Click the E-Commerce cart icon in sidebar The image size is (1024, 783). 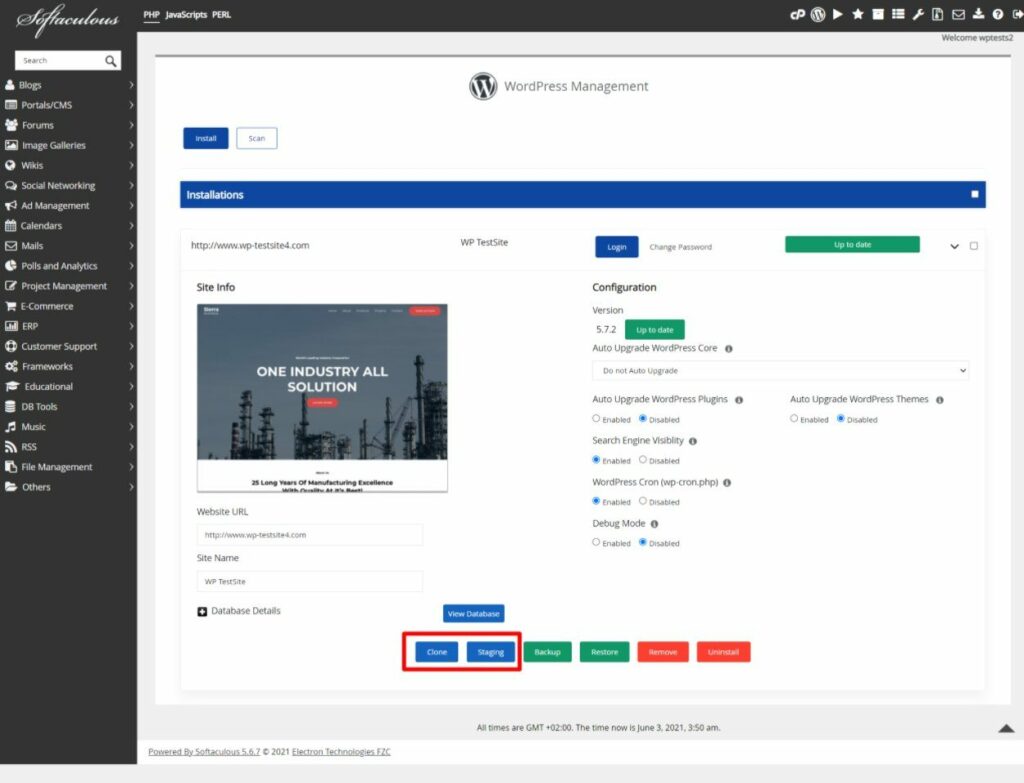tap(10, 306)
